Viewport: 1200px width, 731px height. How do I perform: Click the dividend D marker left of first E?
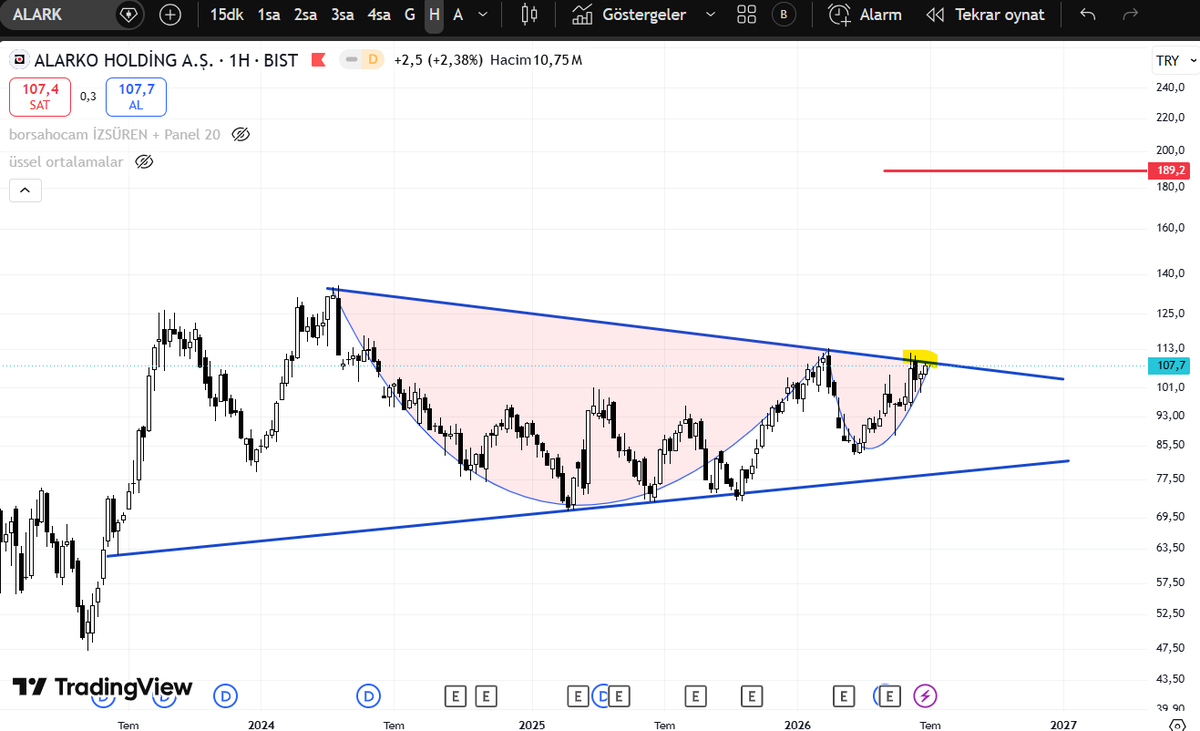click(x=370, y=695)
